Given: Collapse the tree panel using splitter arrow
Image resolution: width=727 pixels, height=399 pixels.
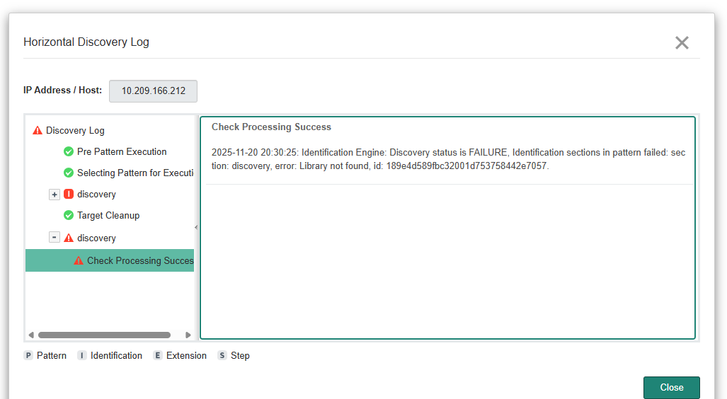Looking at the screenshot, I should click(x=196, y=227).
